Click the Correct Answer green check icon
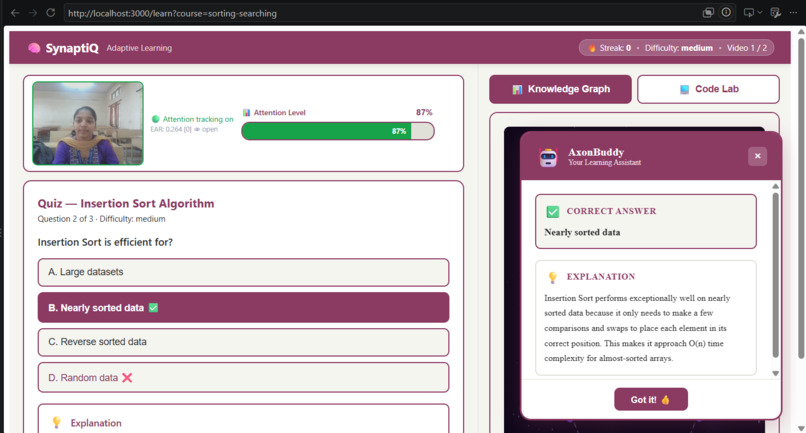Image resolution: width=806 pixels, height=433 pixels. pos(553,211)
